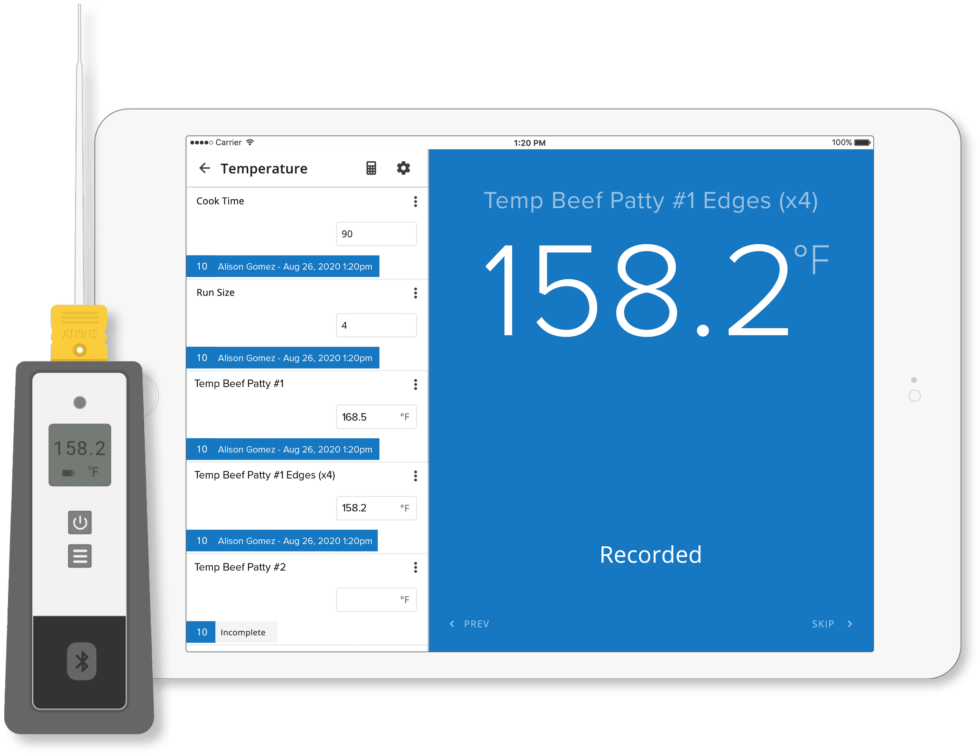Open the Temp Beef Patty #1 kebab menu
The width and height of the screenshot is (980, 756).
coord(415,384)
